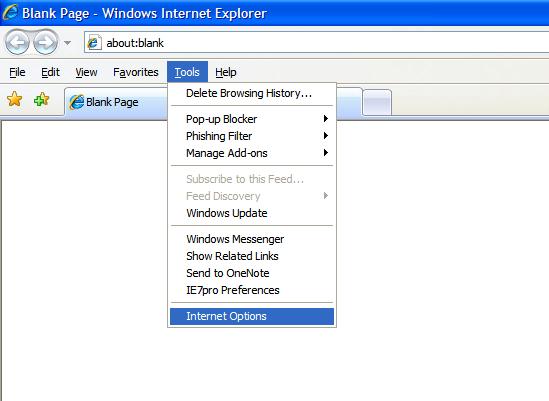Click the Favorites Center star icon
Viewport: 549px width, 401px height.
point(15,99)
